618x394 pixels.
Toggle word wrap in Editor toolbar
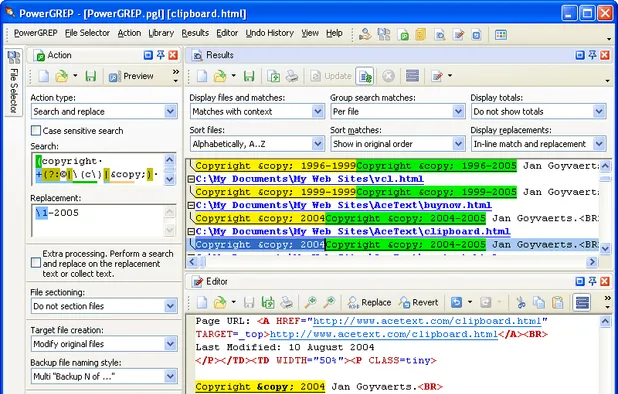(582, 303)
